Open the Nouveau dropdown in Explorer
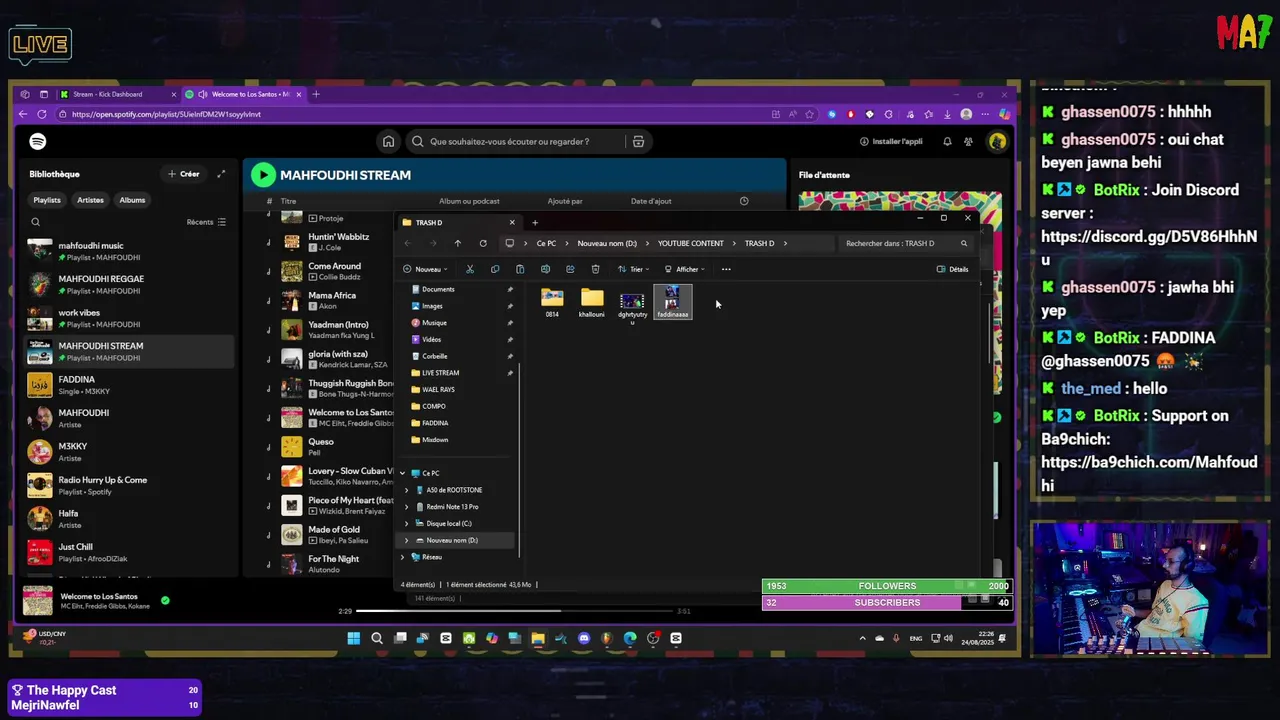 (426, 269)
